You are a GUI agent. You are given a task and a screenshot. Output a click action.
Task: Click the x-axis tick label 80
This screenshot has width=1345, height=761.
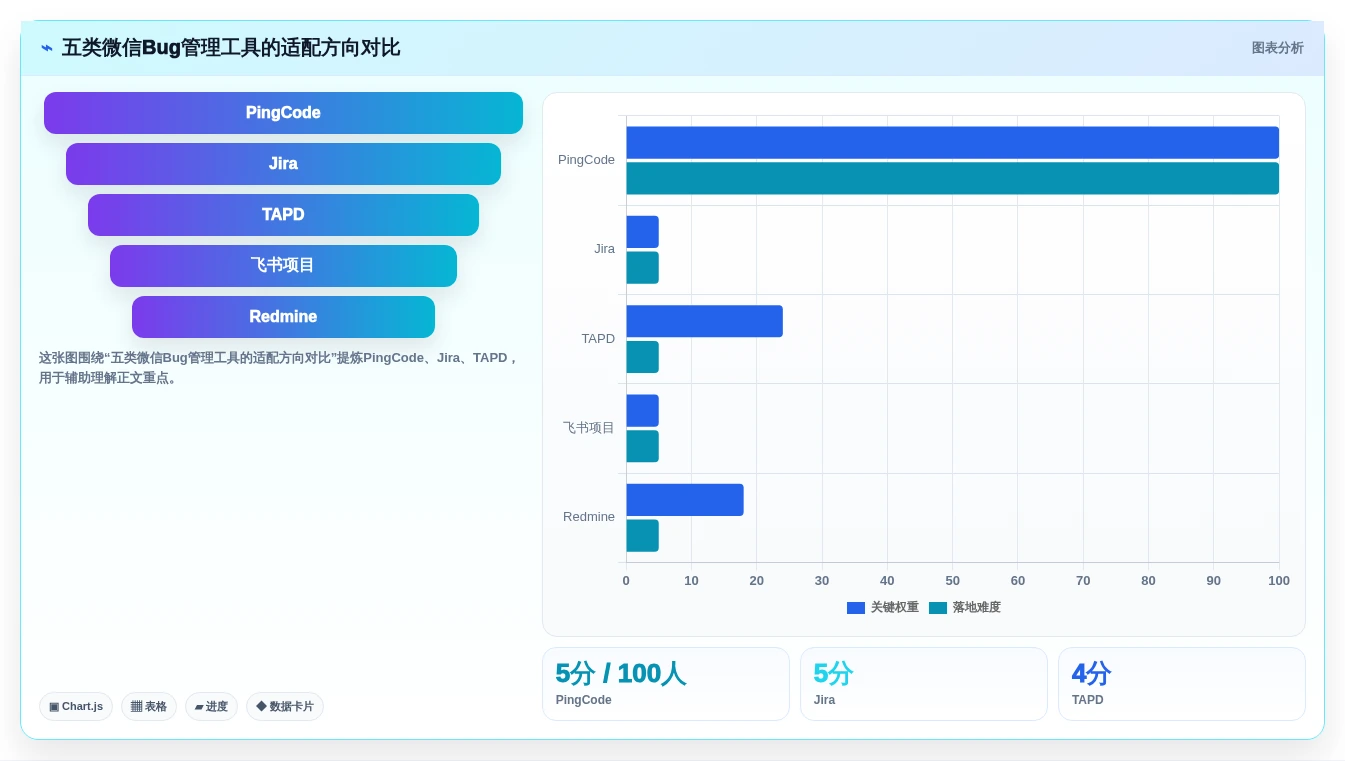click(x=1148, y=581)
